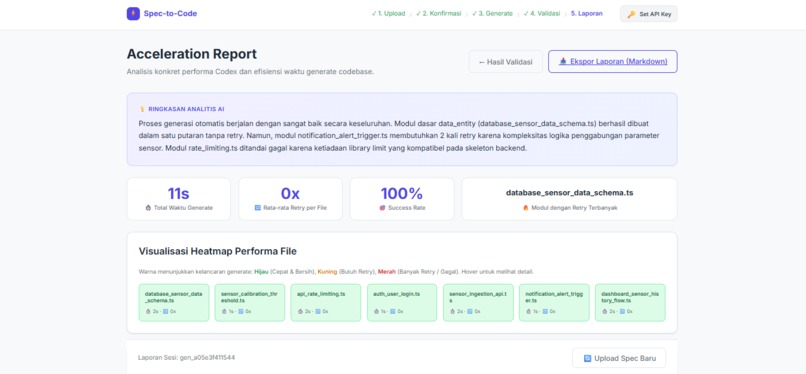Viewport: 806px width, 374px height.
Task: Select the sensor_ingestion_api.ts heatmap tile
Action: click(x=478, y=303)
